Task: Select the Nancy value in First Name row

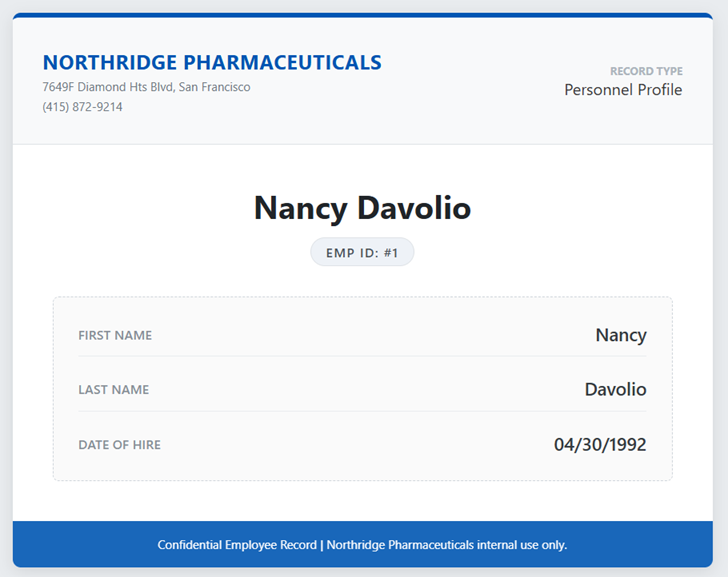Action: click(x=620, y=335)
